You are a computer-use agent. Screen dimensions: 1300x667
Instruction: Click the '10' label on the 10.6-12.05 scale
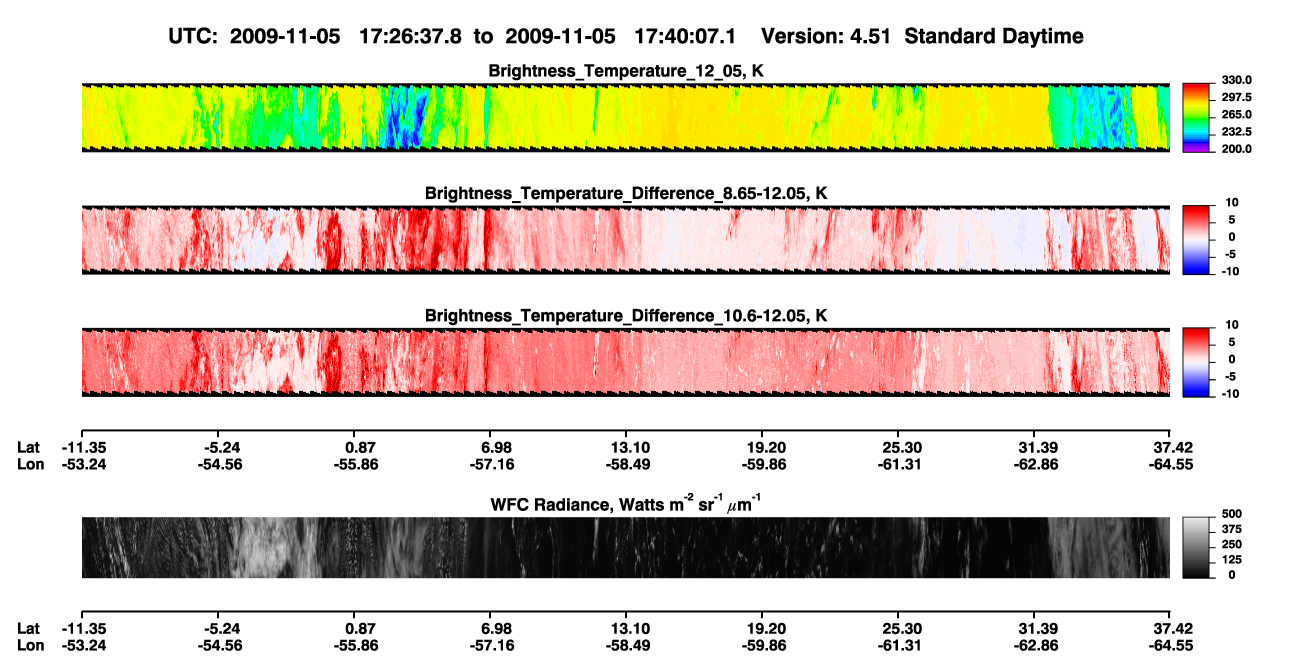(1231, 326)
